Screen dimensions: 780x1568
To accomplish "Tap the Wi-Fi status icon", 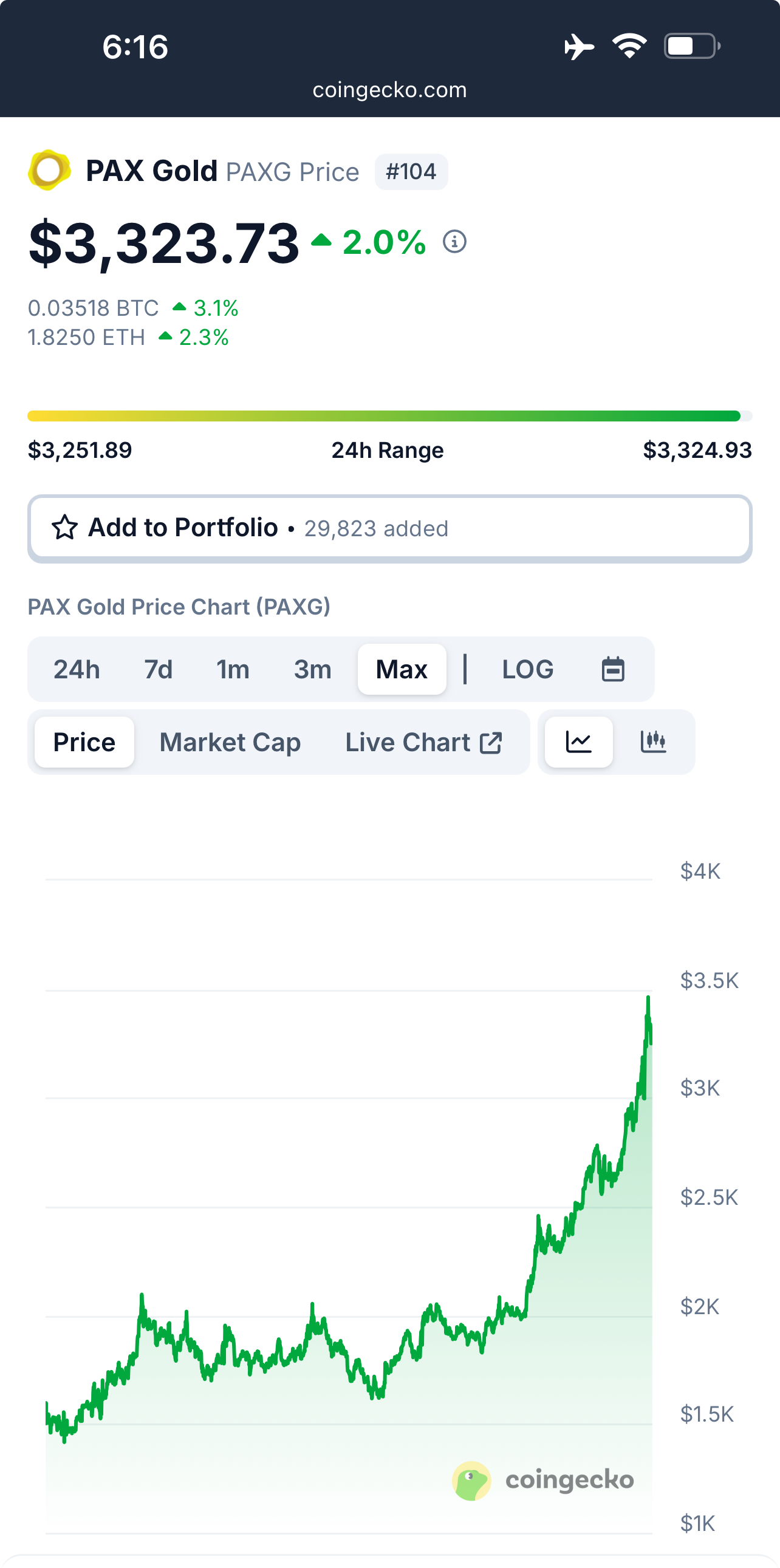I will [629, 46].
